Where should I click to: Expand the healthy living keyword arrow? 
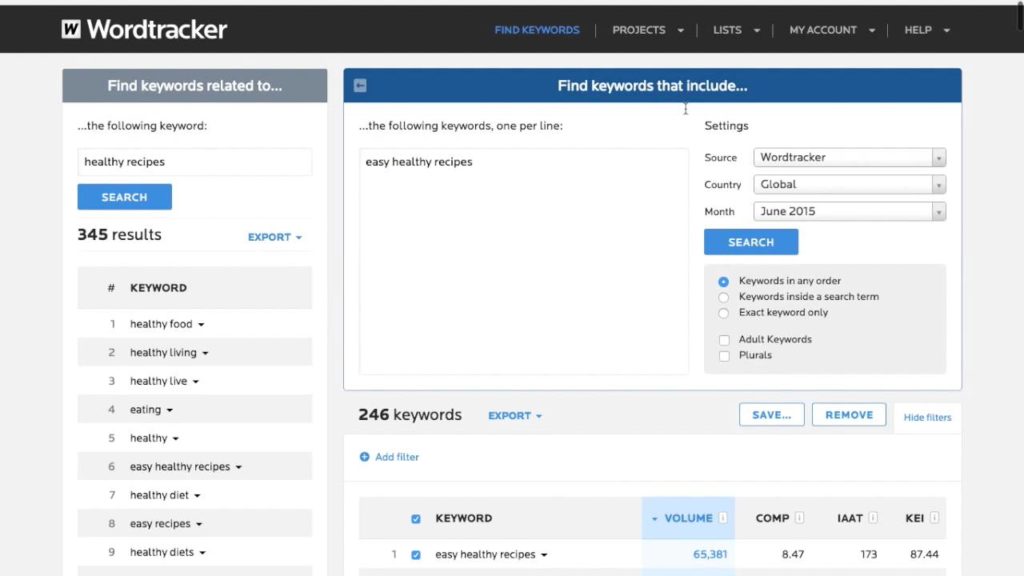205,353
